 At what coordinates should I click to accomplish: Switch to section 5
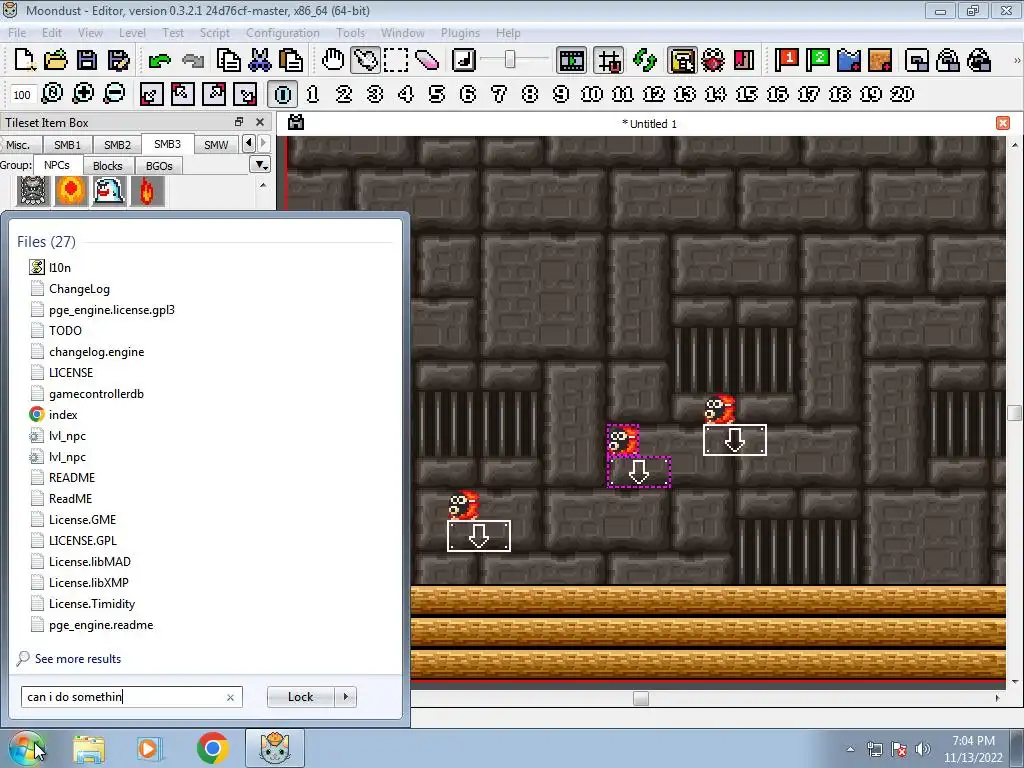(x=437, y=94)
